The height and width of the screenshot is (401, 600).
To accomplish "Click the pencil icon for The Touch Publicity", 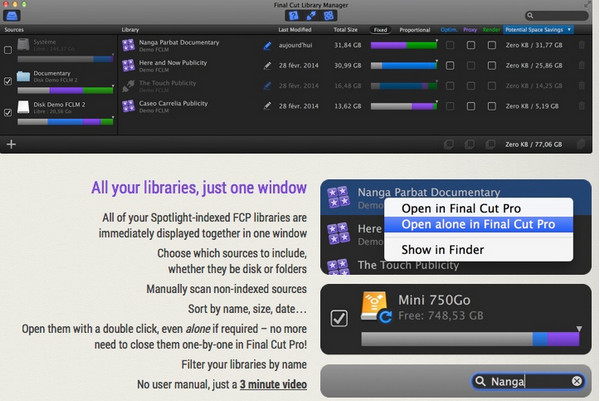I will coord(267,86).
